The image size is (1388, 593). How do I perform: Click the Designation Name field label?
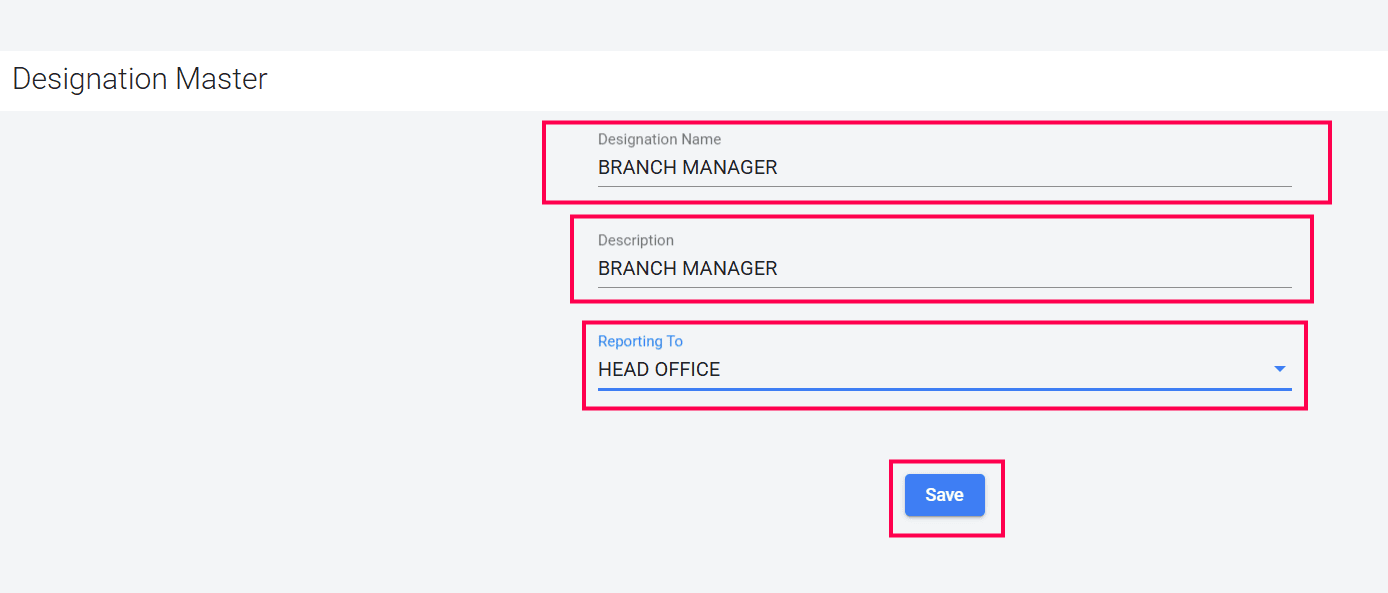659,140
